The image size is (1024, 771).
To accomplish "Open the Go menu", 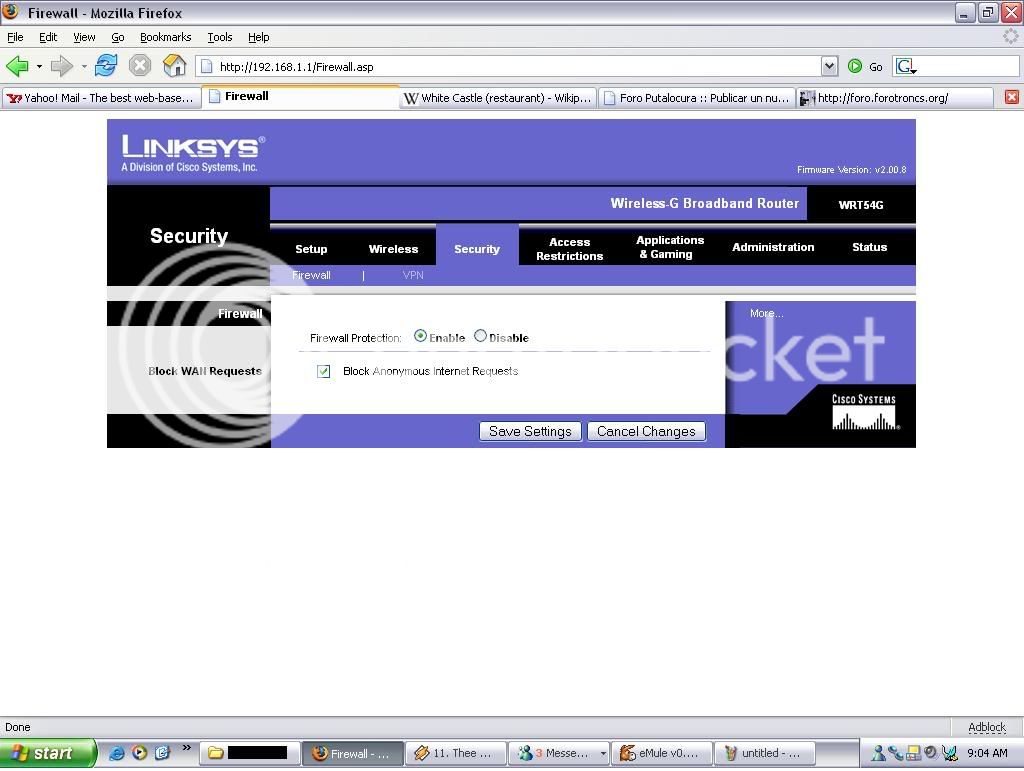I will tap(118, 37).
